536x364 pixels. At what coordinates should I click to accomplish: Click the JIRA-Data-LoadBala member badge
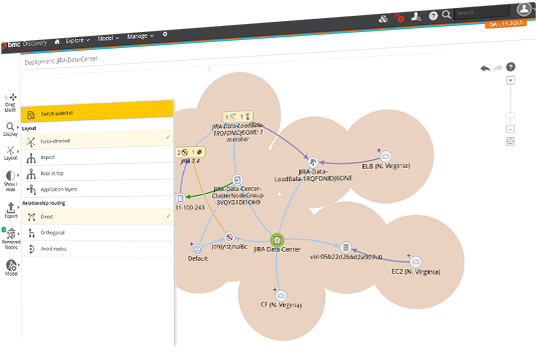[x=238, y=117]
